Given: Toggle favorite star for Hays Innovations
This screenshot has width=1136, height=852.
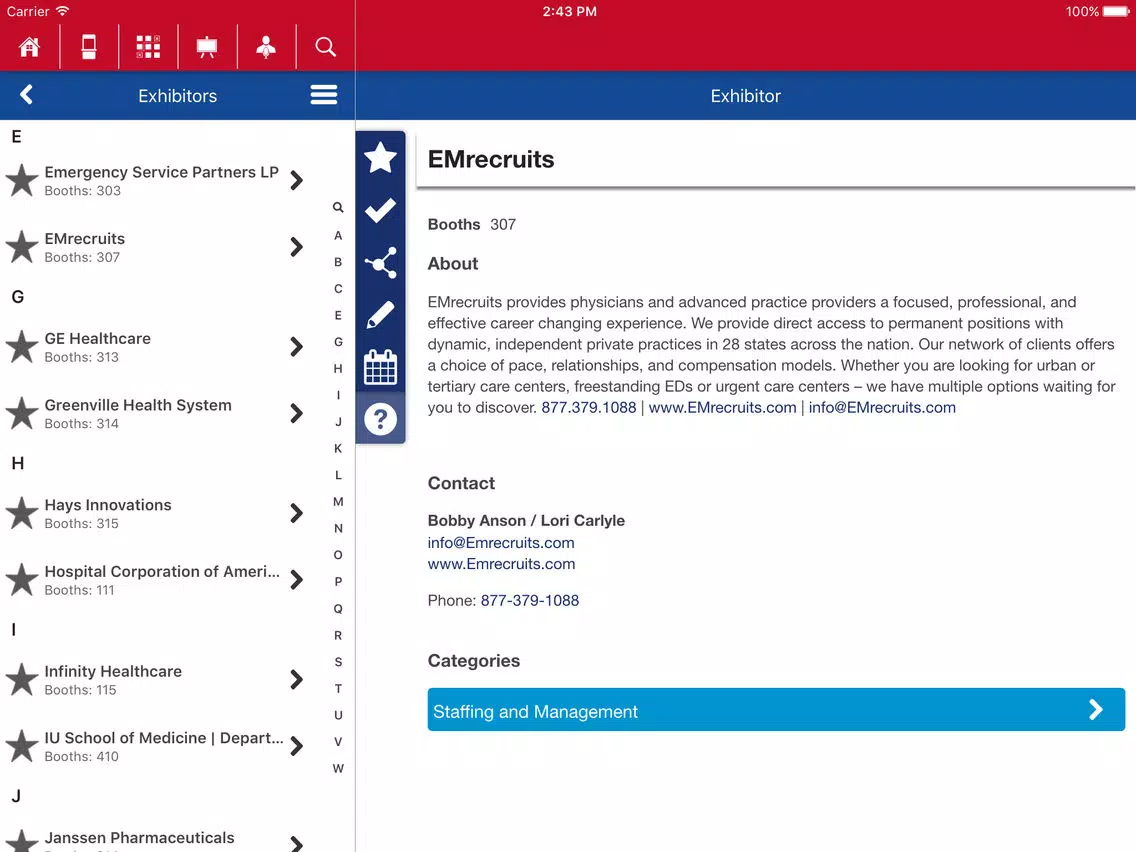Looking at the screenshot, I should pos(22,514).
